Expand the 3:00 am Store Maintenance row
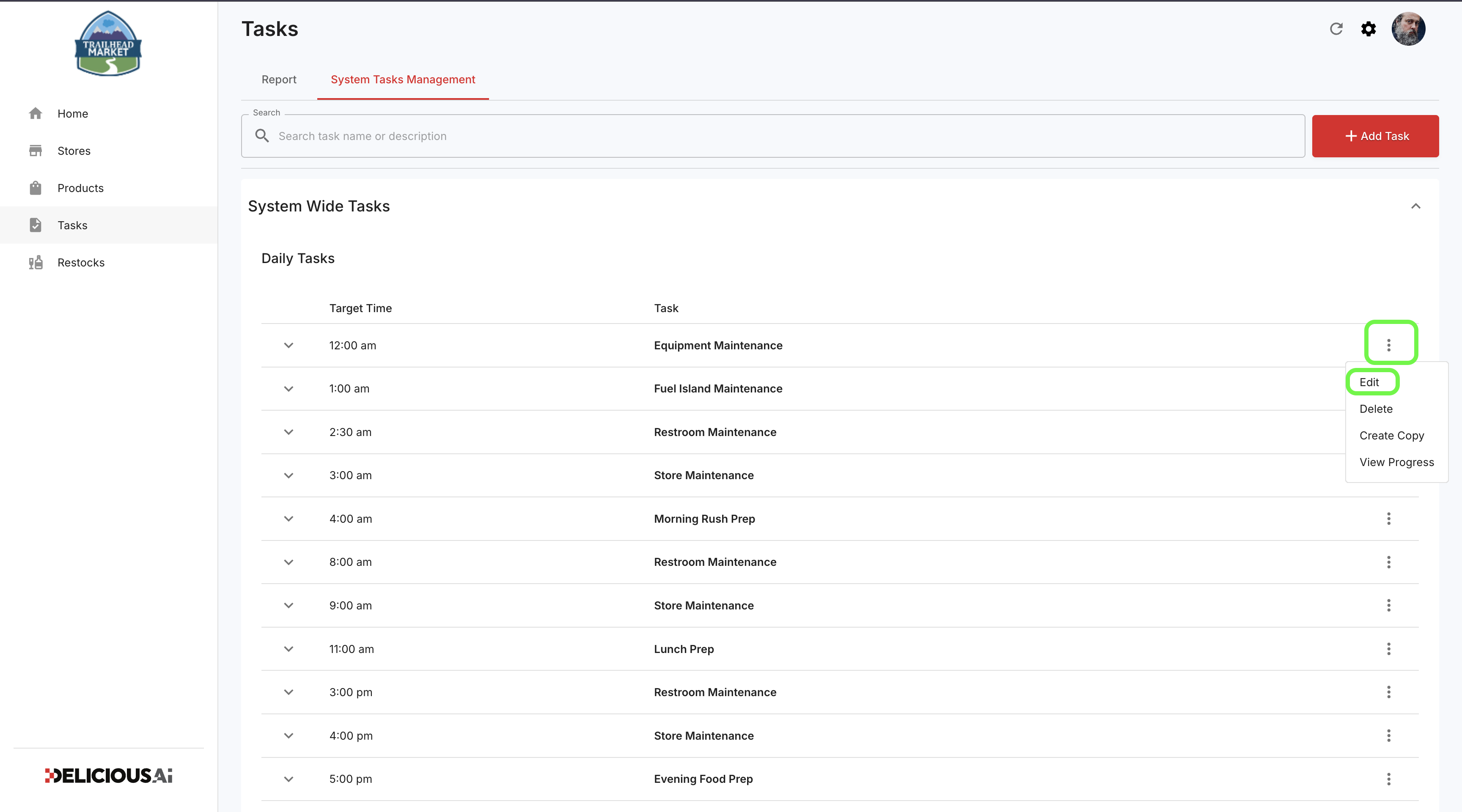Screen dimensions: 1462x812 tap(289, 475)
